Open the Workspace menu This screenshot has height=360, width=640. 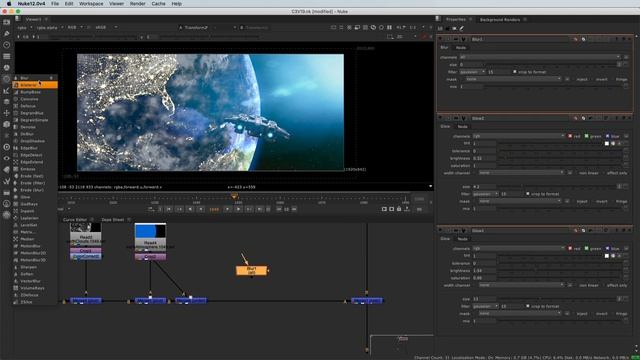click(91, 4)
